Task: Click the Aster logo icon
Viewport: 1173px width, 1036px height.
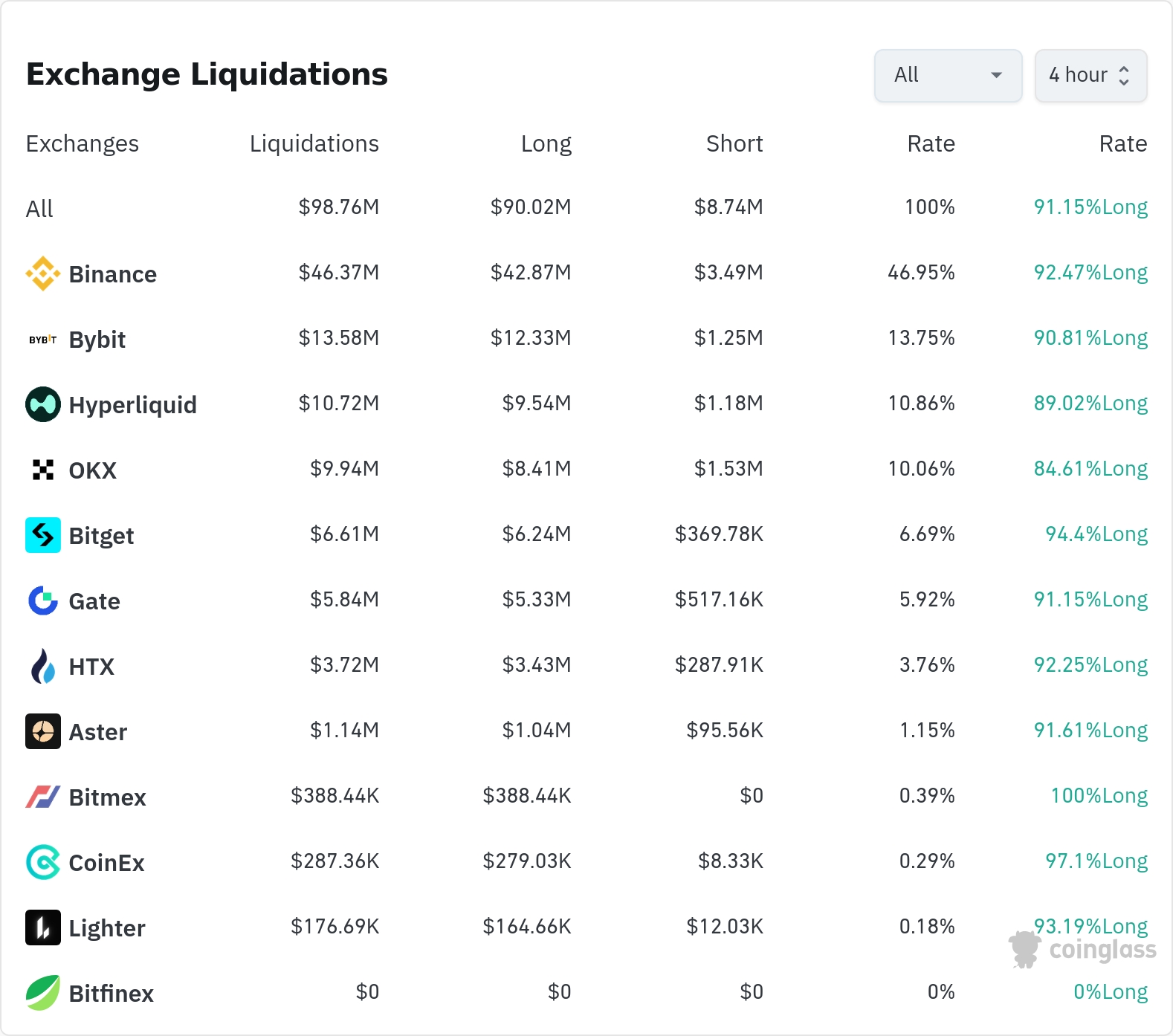Action: 43,731
